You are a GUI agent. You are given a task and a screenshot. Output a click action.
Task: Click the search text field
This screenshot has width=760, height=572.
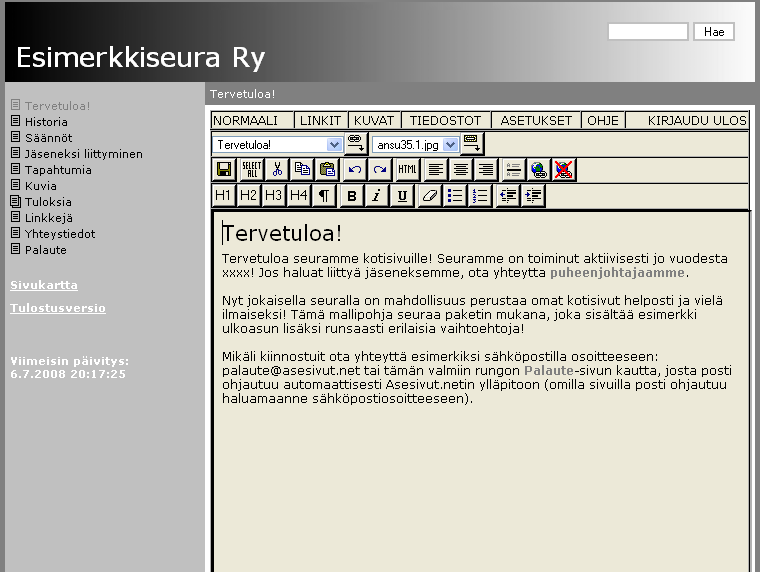647,32
